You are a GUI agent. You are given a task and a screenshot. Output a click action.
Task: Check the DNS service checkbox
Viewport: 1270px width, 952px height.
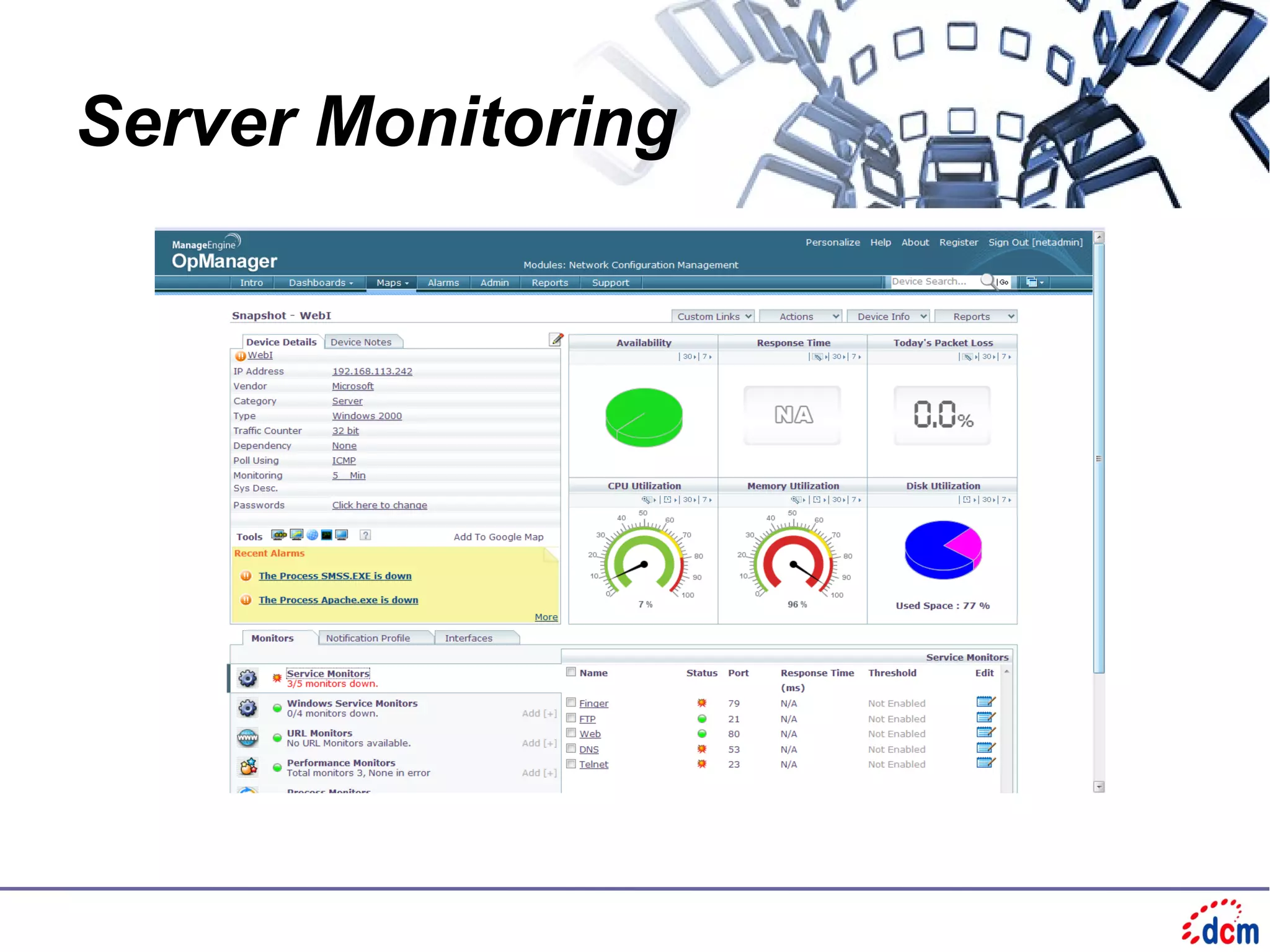coord(571,748)
